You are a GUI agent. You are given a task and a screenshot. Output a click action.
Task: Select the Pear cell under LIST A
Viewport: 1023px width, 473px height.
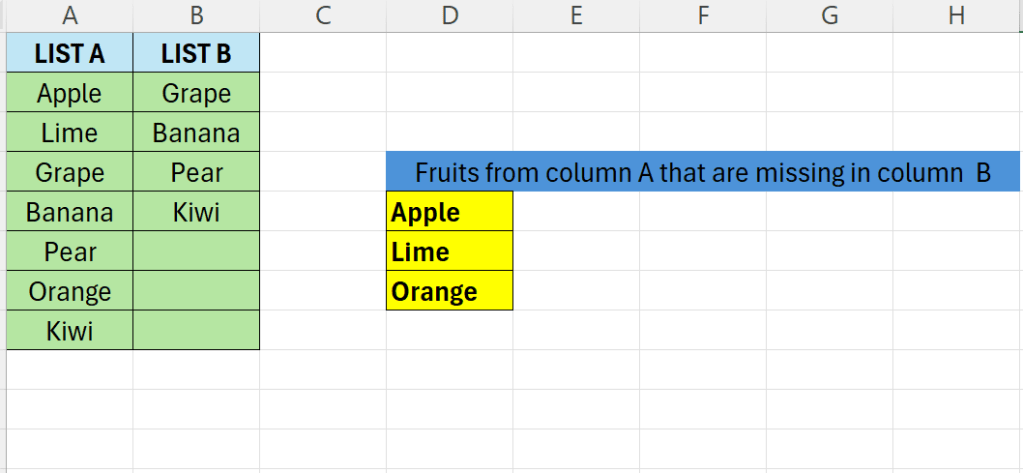coord(69,252)
